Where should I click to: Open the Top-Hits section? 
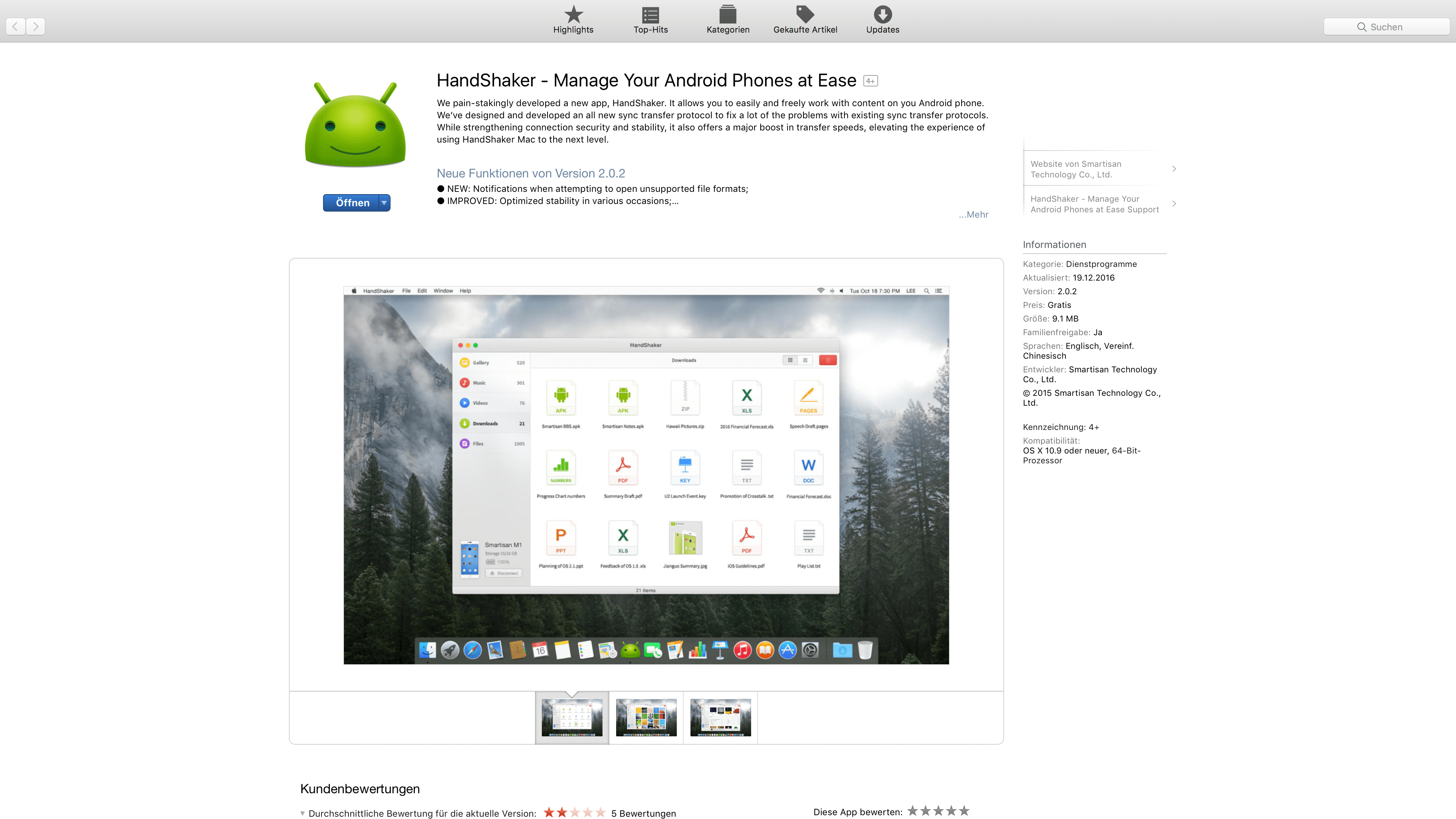click(x=651, y=20)
